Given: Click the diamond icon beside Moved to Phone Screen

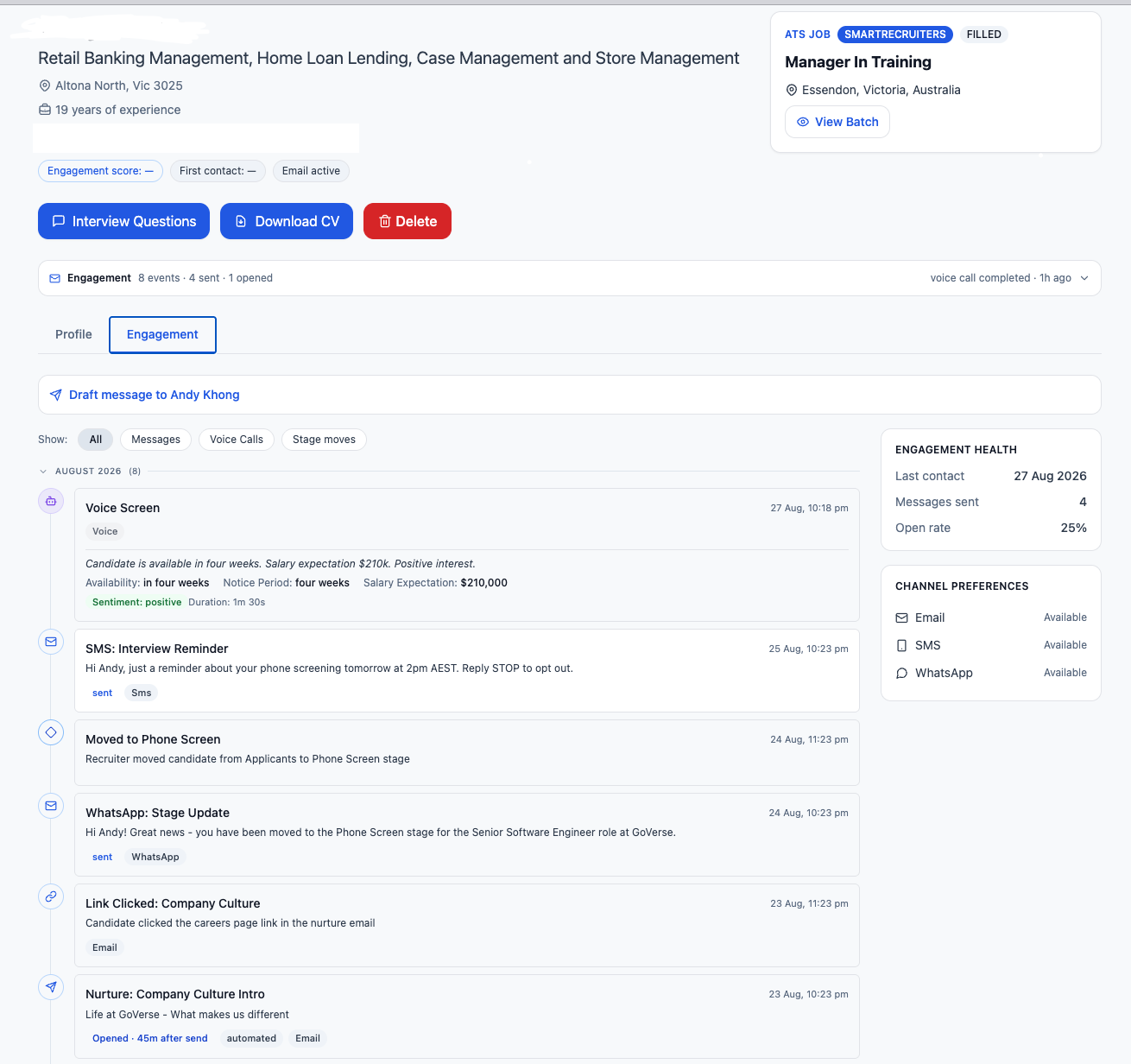Looking at the screenshot, I should pos(51,732).
